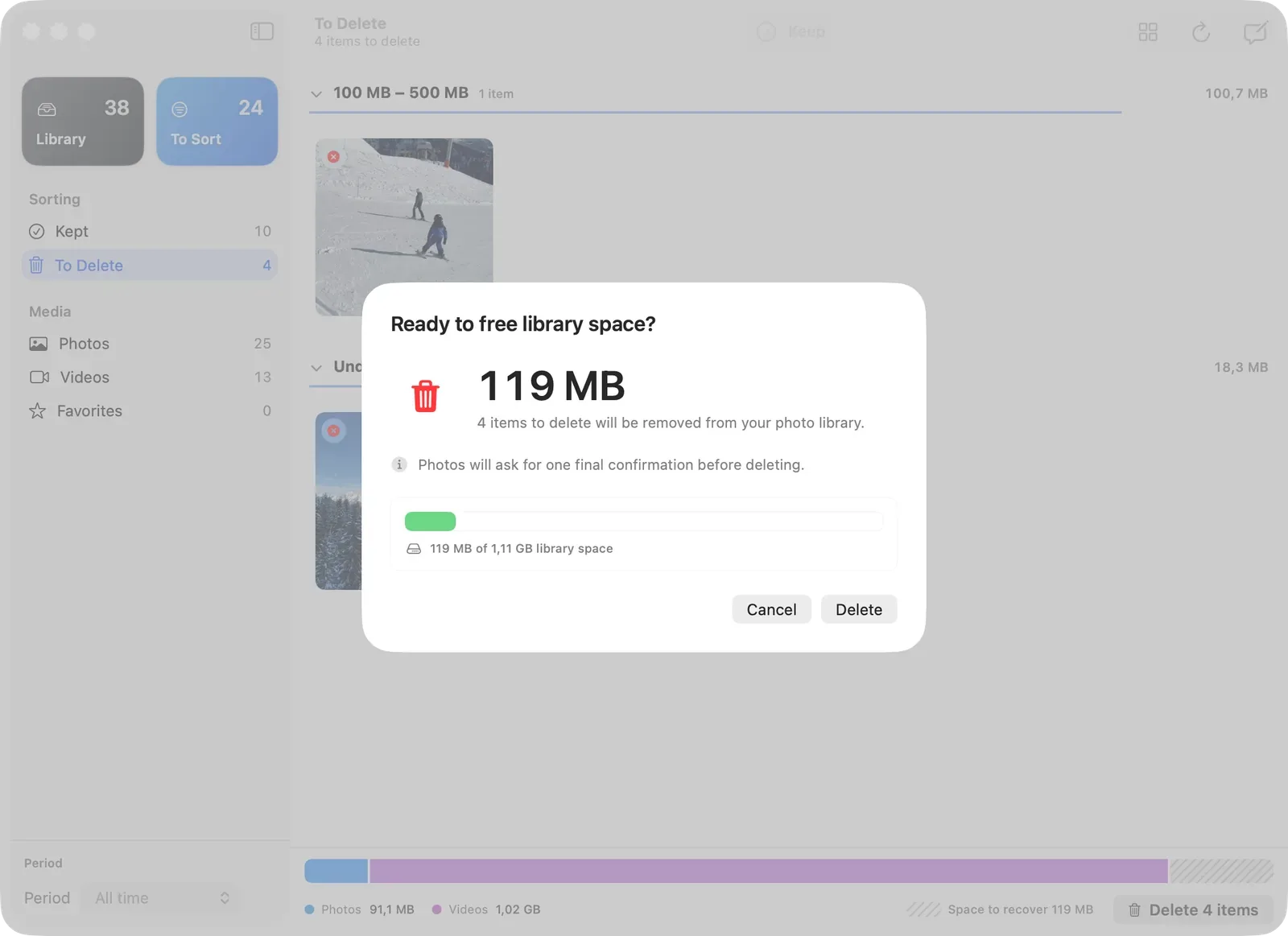Click the 100,7 MB group size
Viewport: 1288px width, 936px height.
coord(1236,93)
